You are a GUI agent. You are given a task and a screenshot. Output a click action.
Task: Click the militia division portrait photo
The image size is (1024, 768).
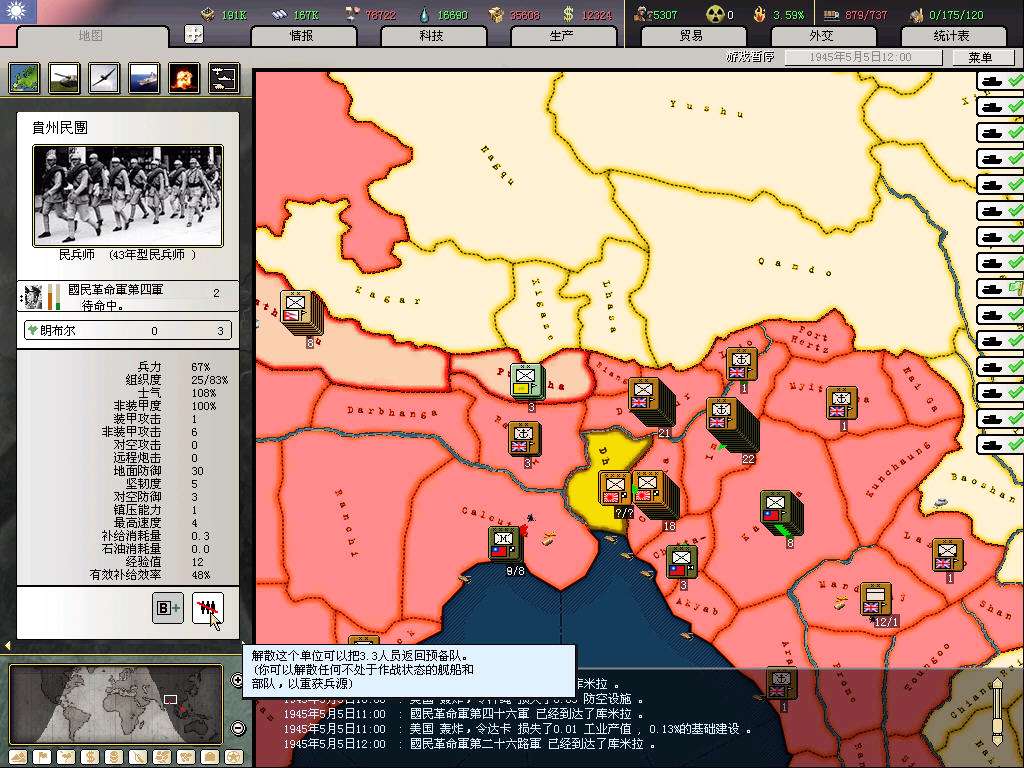click(x=128, y=196)
